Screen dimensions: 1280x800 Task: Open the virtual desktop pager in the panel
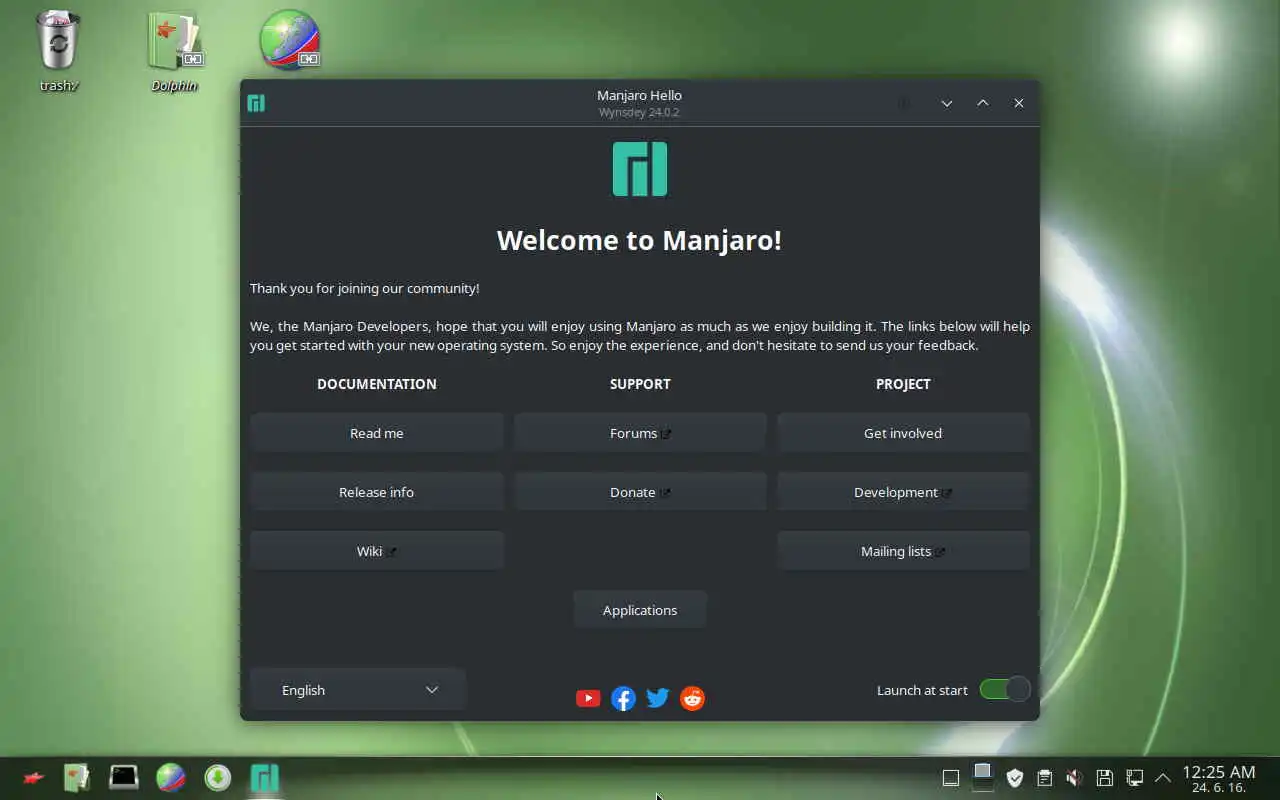pyautogui.click(x=983, y=776)
